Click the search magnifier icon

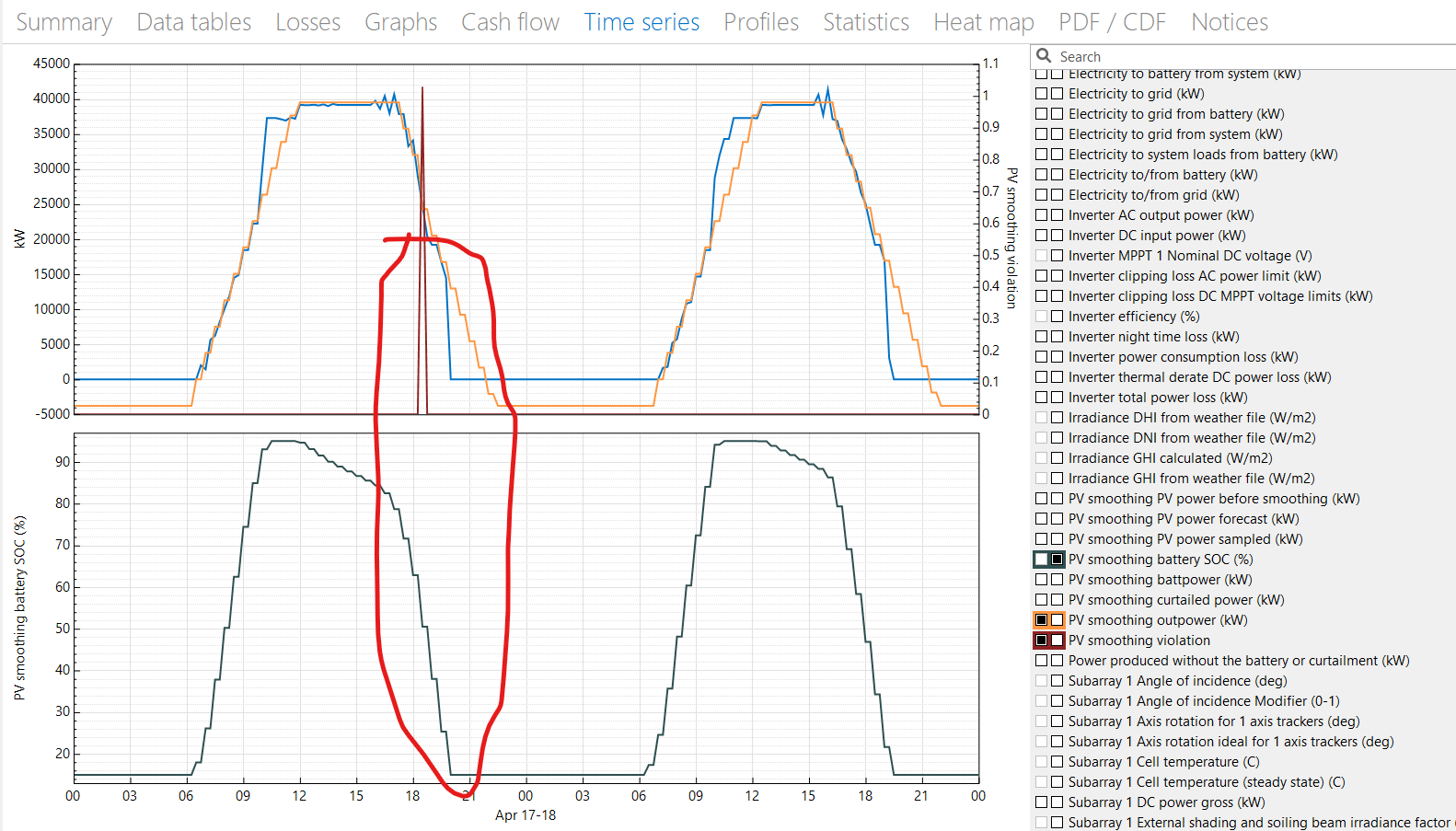(1044, 56)
